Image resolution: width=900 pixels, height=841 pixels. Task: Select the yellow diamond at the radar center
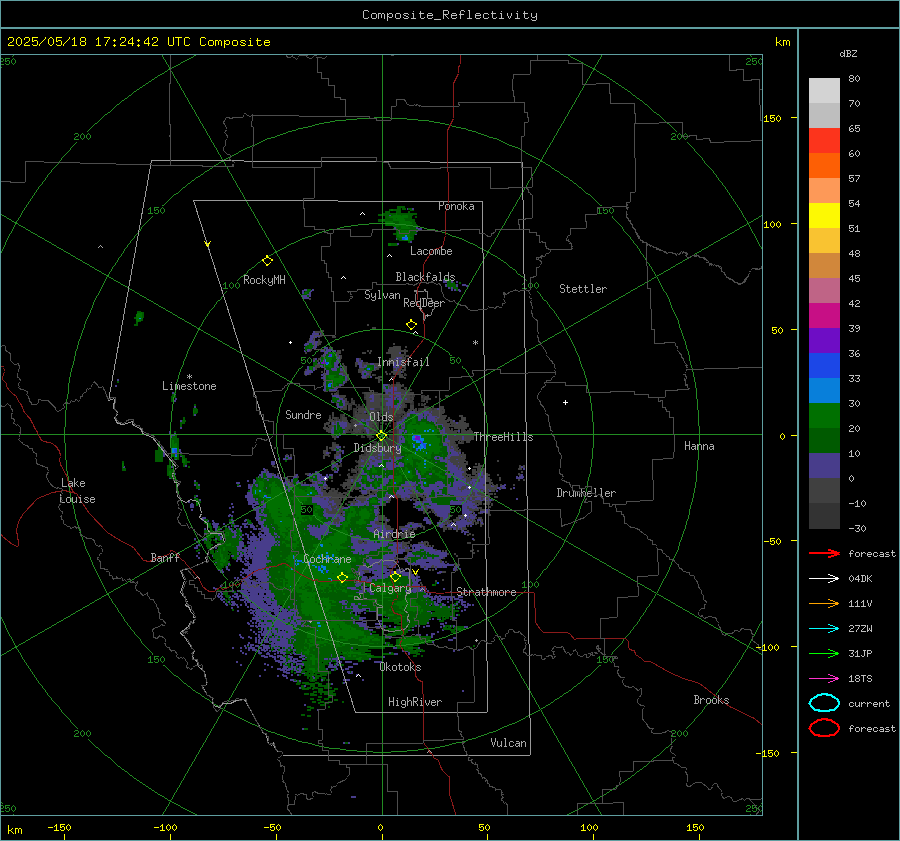click(381, 436)
